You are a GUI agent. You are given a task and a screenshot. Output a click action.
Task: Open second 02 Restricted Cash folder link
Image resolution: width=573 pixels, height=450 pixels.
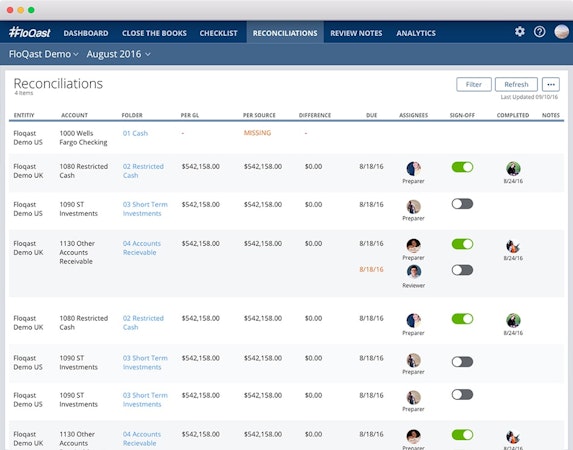coord(143,323)
